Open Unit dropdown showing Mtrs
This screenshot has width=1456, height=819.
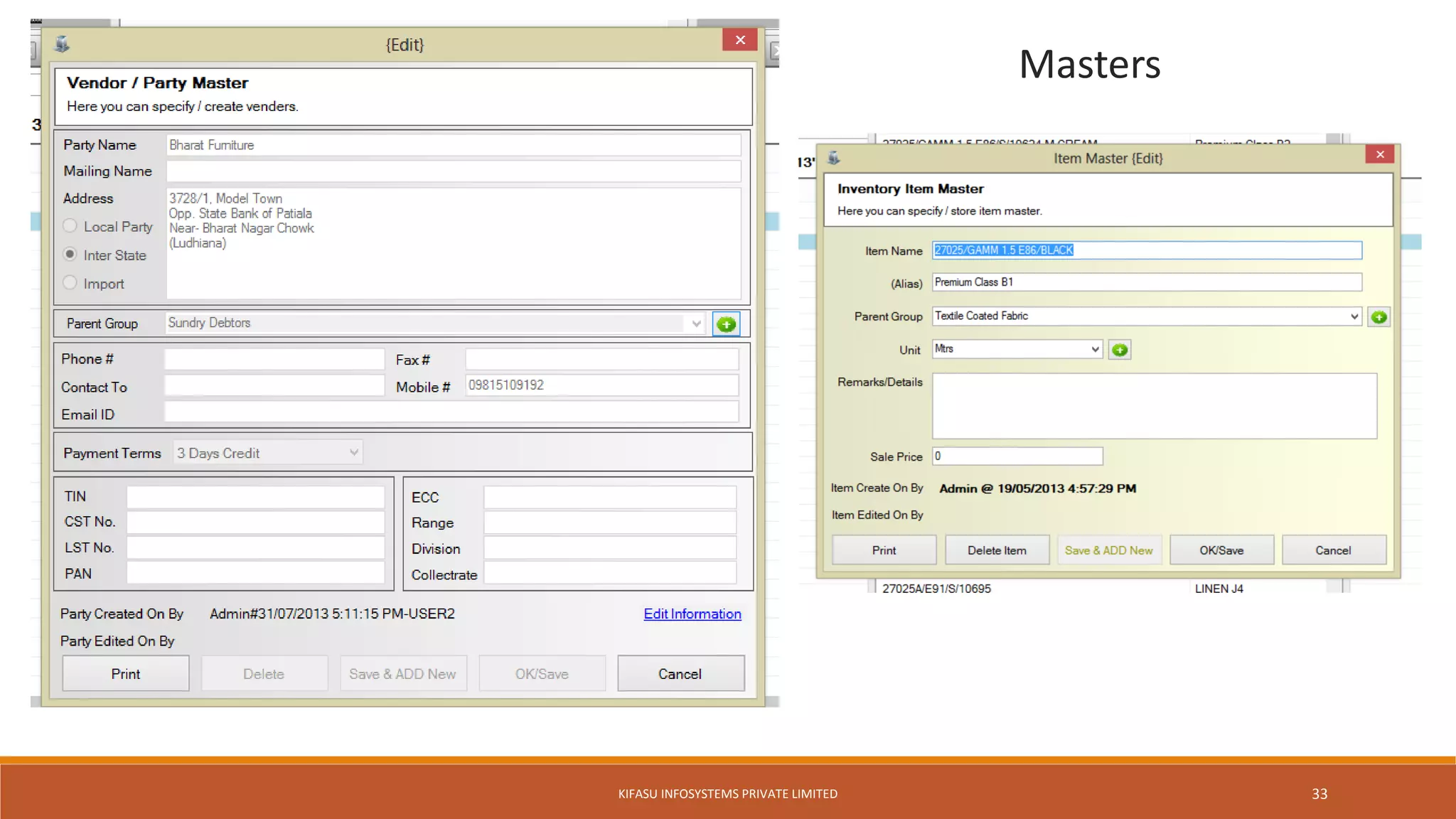(1095, 349)
